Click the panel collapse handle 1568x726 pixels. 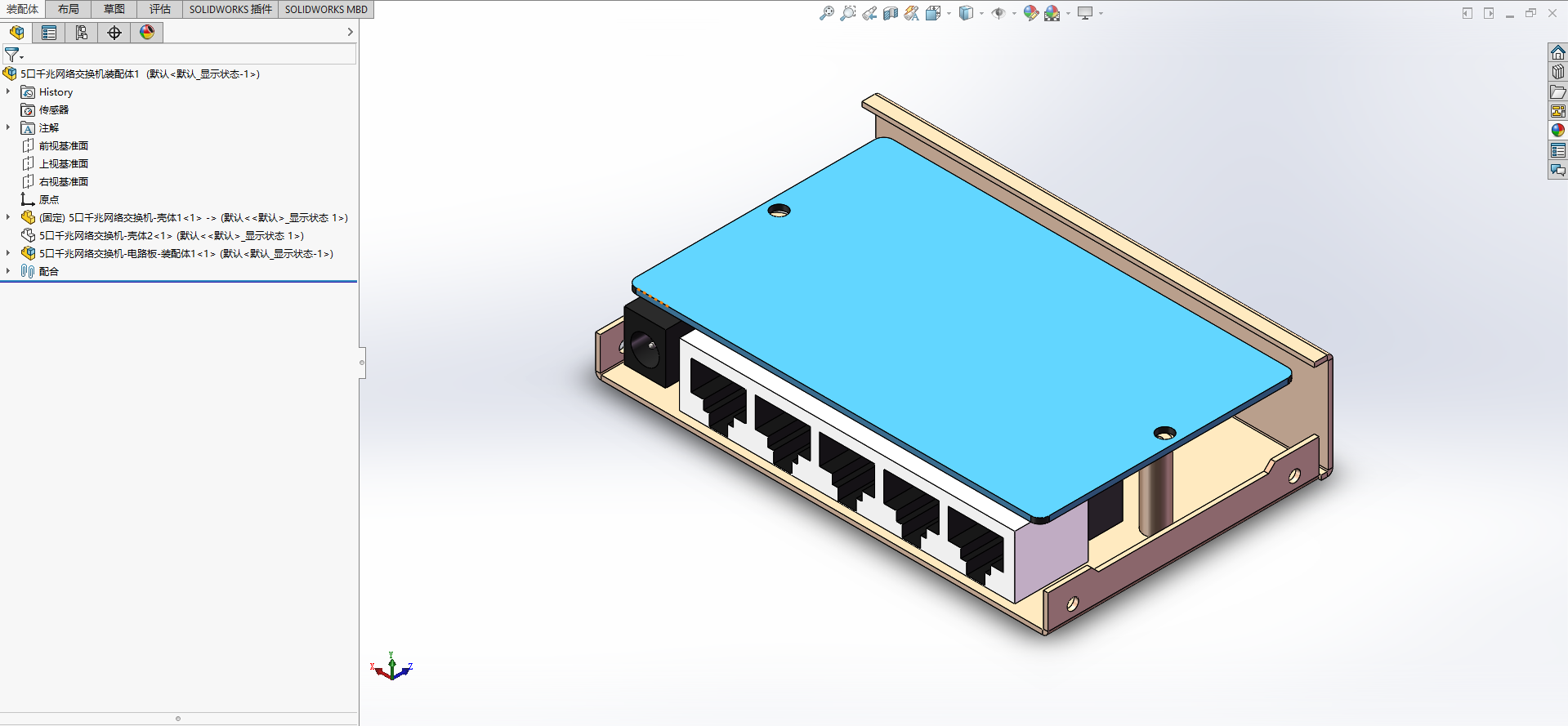point(362,362)
